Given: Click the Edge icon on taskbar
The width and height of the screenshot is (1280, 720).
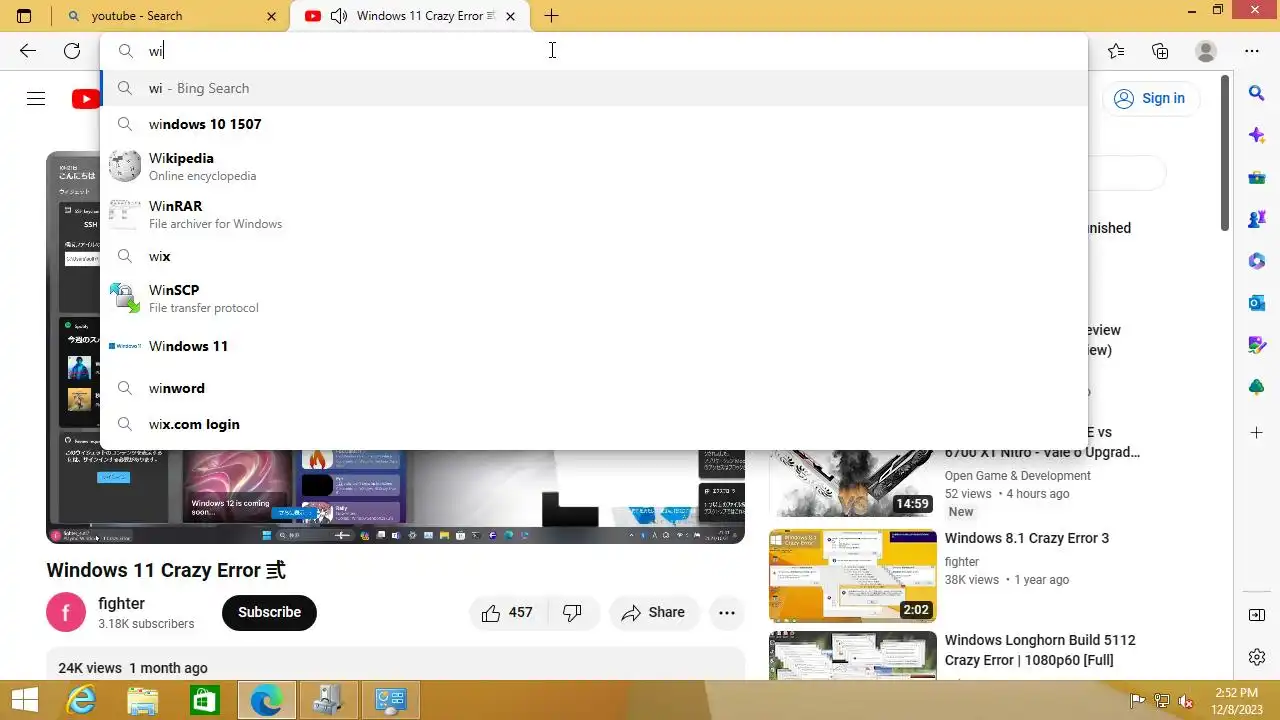Looking at the screenshot, I should [x=267, y=700].
